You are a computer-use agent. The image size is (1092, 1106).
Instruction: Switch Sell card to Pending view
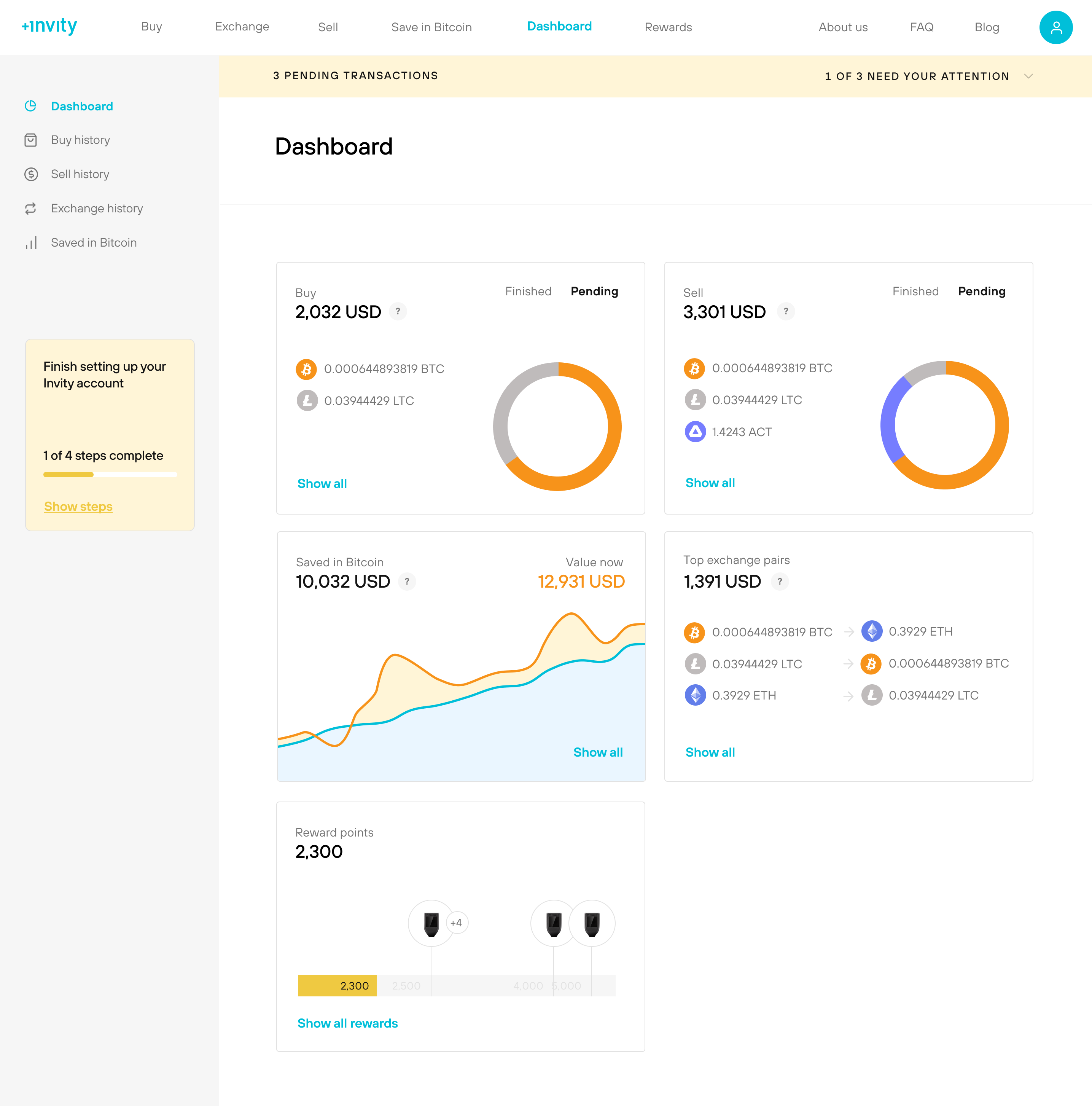982,292
